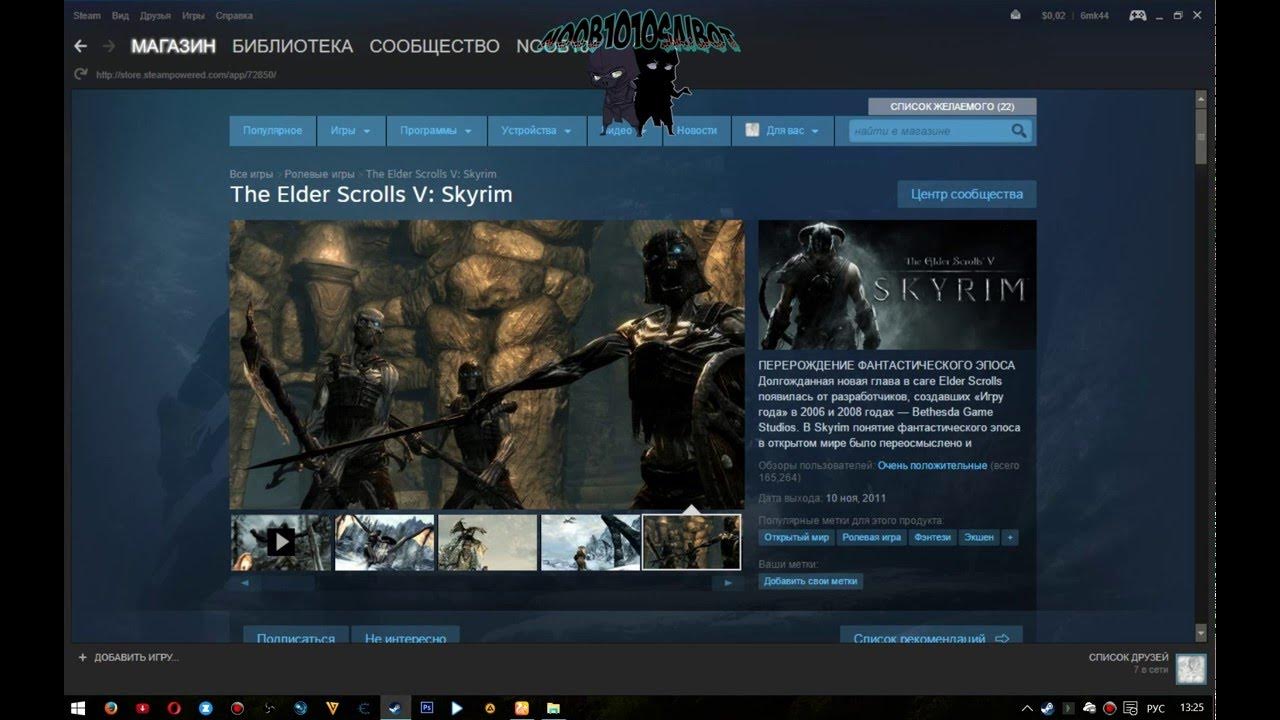This screenshot has width=1280, height=720.
Task: Open Windows Start menu
Action: click(x=78, y=708)
